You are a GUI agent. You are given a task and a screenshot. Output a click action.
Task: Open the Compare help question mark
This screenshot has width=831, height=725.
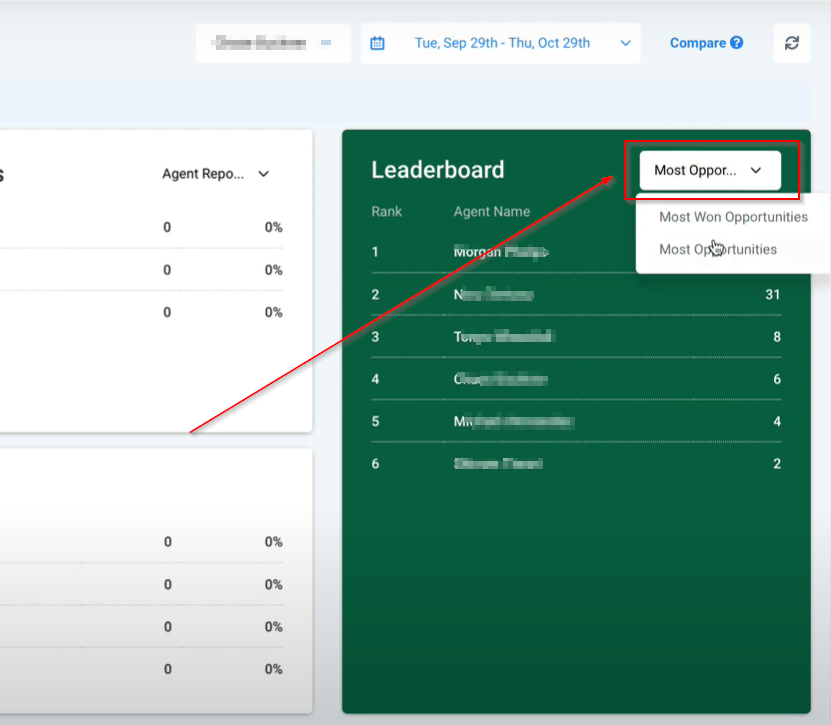(737, 42)
